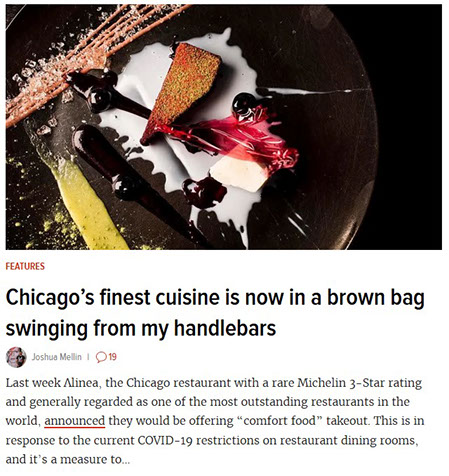Click the word 'COVID-19' in the excerpt
Image resolution: width=449 pixels, height=476 pixels.
tap(165, 440)
